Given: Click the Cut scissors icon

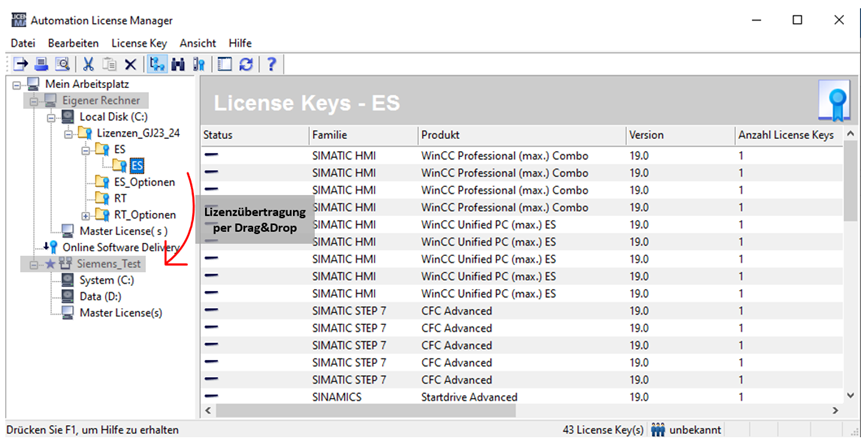Looking at the screenshot, I should tap(88, 64).
